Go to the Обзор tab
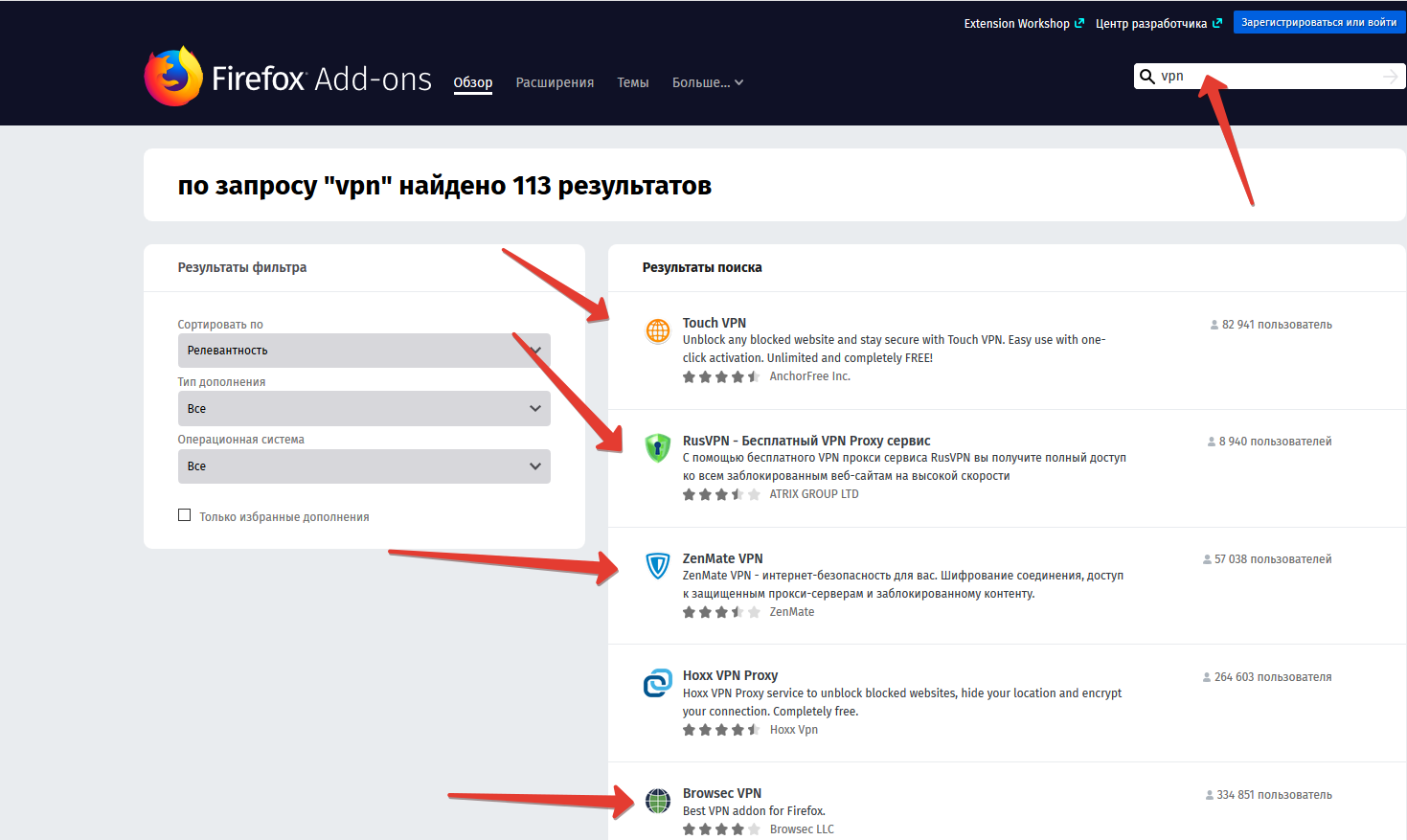This screenshot has width=1407, height=840. (473, 82)
